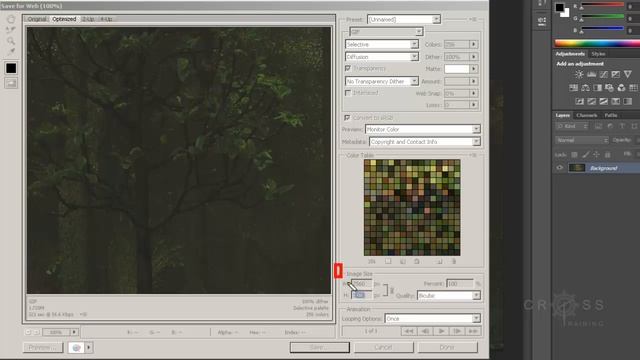Click the color spectrum ramp in Color panel
Viewport: 640px width, 360px height.
pos(597,44)
